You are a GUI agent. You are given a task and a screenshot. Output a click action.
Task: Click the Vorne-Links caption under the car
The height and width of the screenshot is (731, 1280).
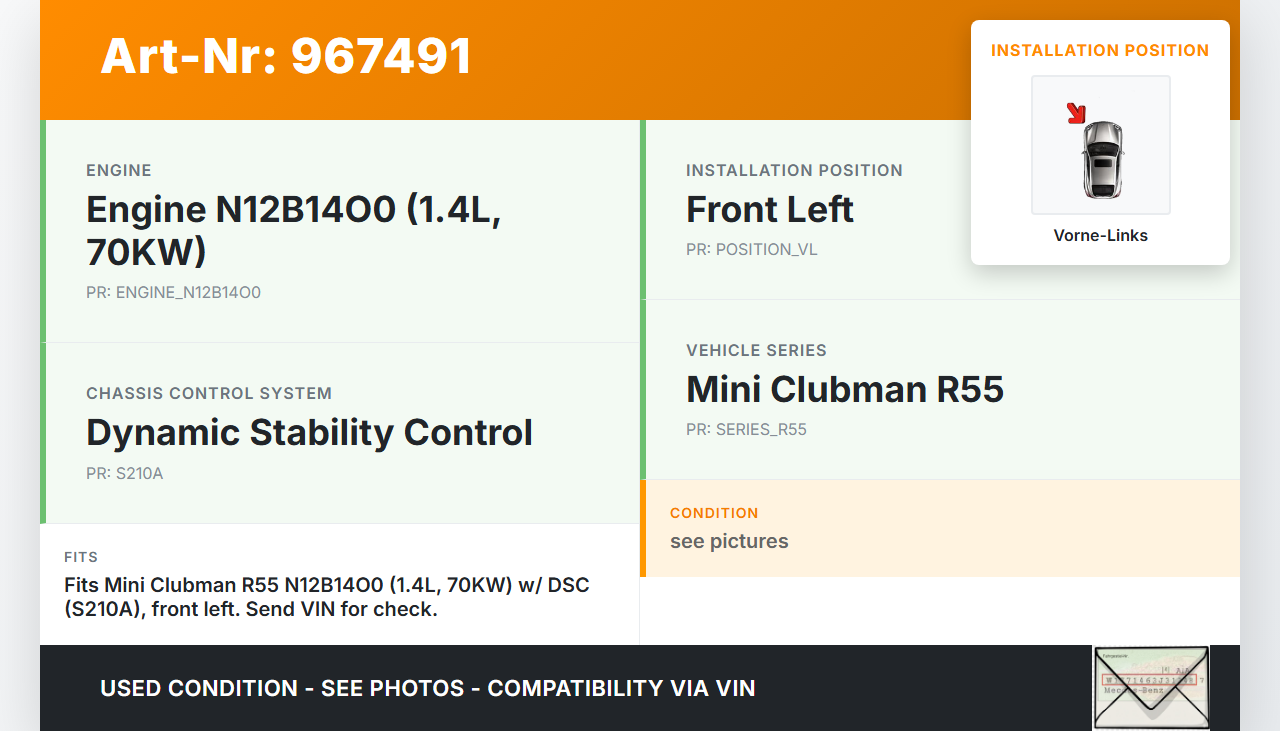click(x=1100, y=236)
